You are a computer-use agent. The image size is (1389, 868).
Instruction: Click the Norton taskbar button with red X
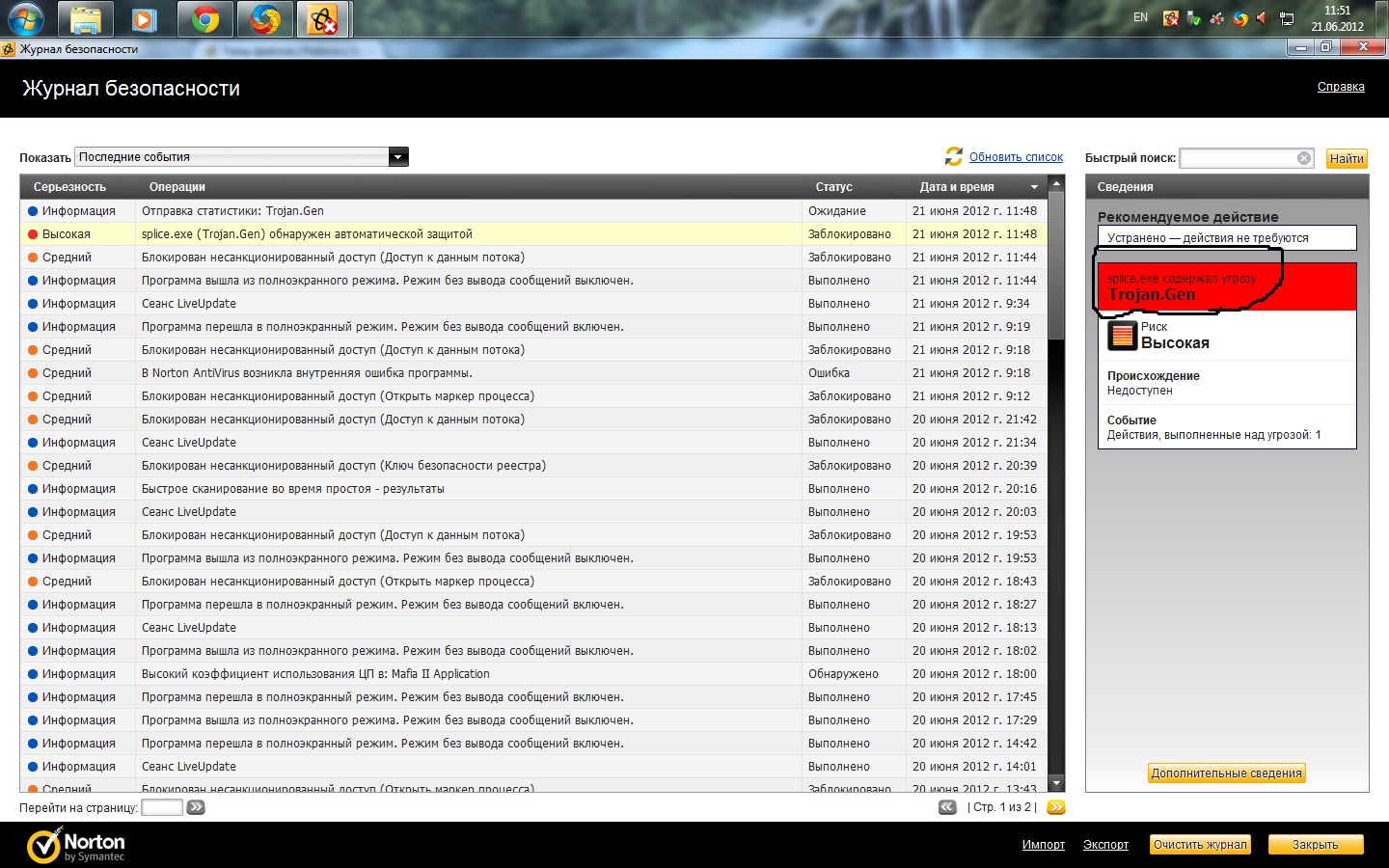tap(324, 18)
